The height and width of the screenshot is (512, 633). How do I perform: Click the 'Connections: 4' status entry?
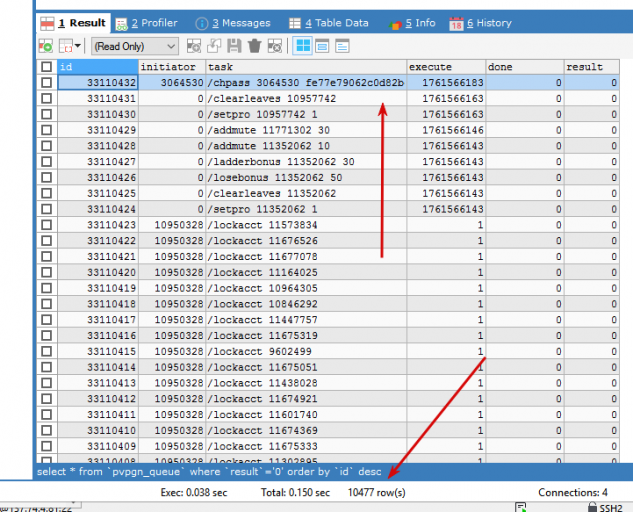click(x=572, y=493)
